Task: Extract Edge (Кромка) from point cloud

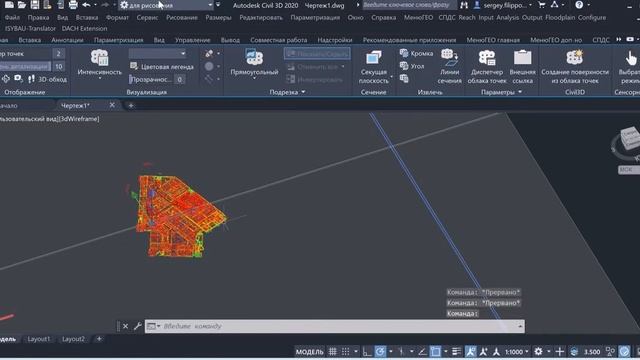Action: [x=416, y=53]
